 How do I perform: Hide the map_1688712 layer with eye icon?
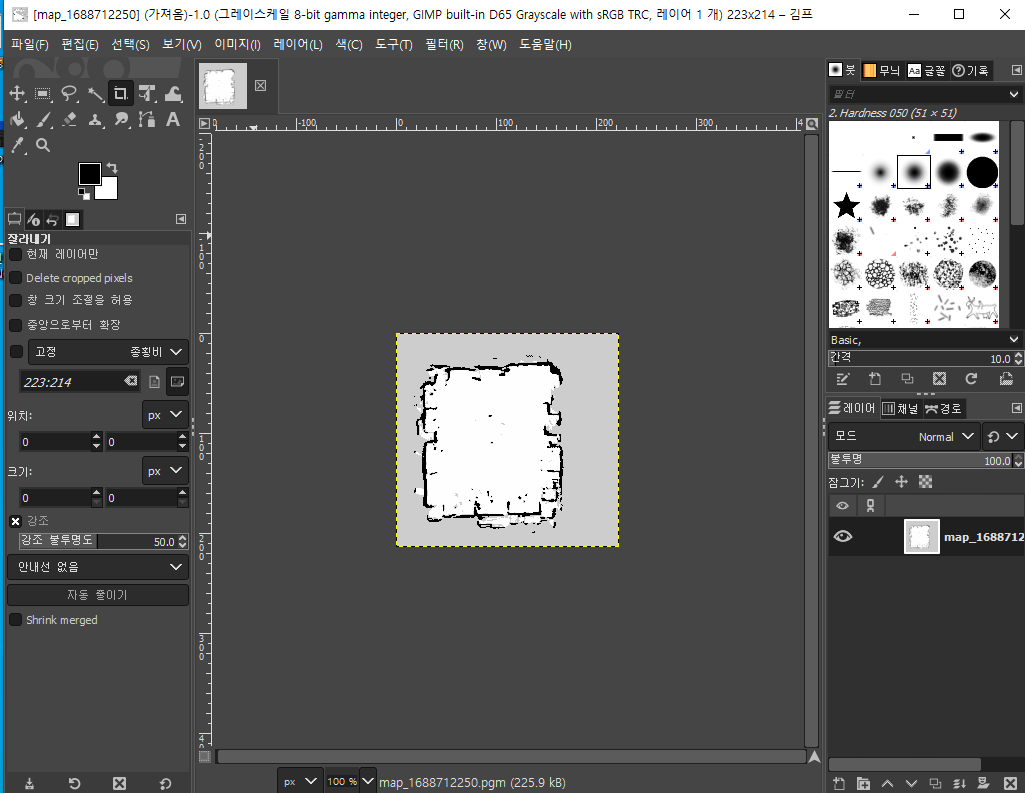[843, 537]
